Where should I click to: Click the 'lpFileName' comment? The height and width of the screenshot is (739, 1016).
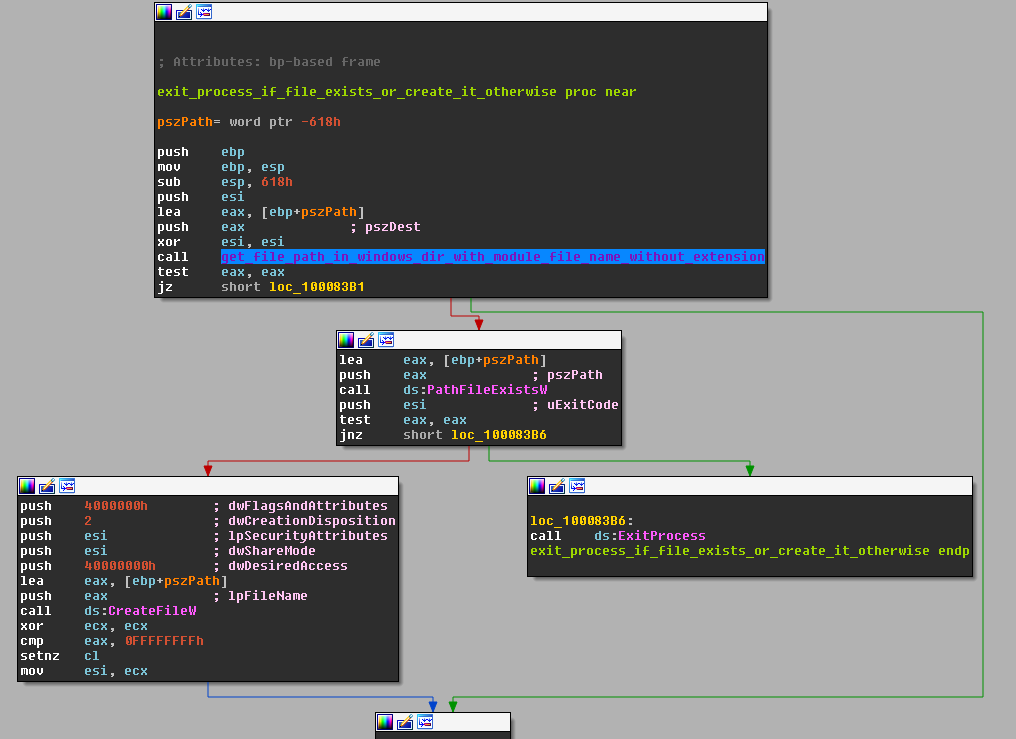[260, 596]
